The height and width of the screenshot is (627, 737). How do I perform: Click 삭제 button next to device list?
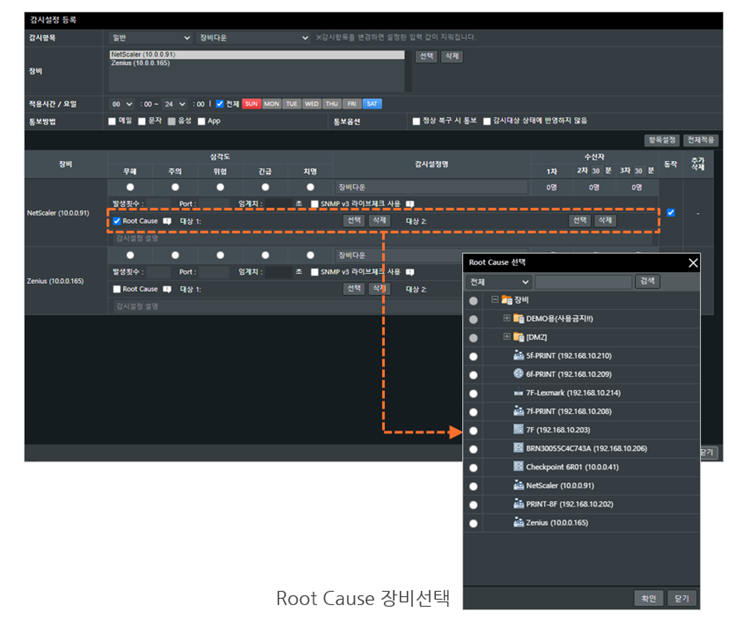pos(452,56)
